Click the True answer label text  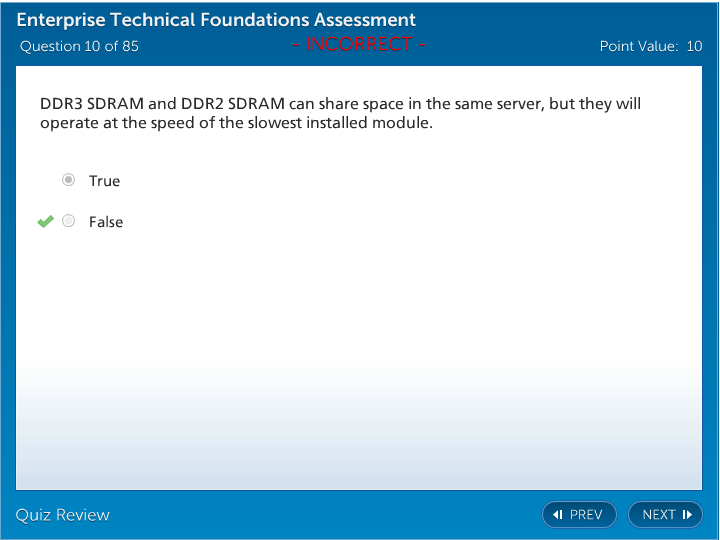(x=104, y=181)
